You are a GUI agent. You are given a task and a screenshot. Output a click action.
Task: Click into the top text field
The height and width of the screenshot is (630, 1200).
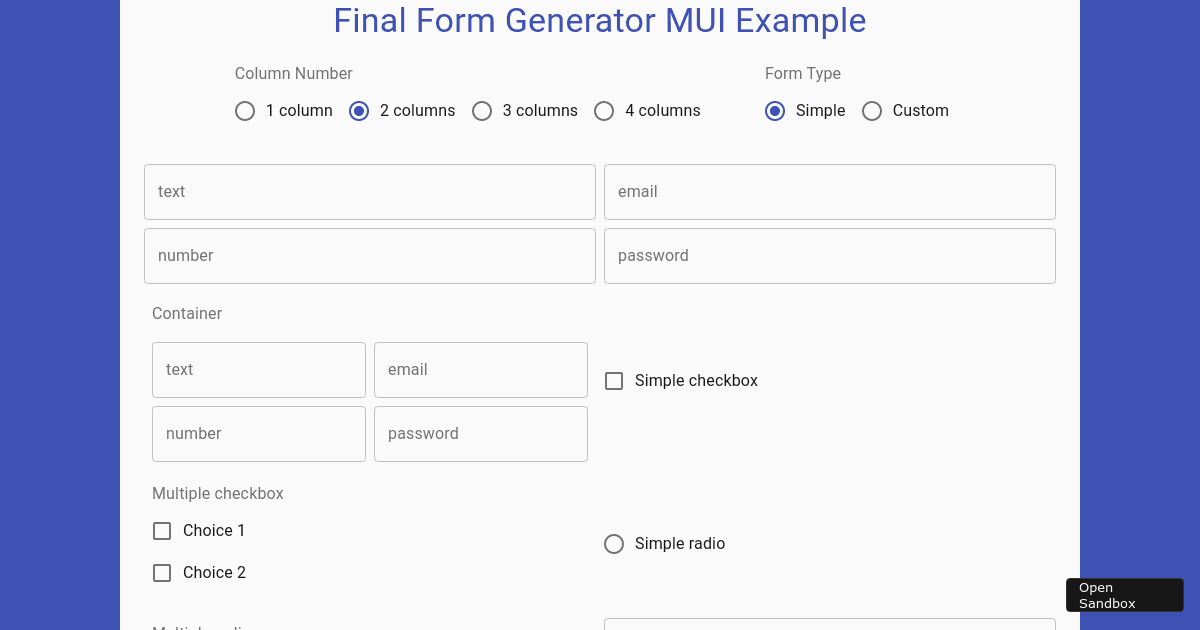(370, 191)
